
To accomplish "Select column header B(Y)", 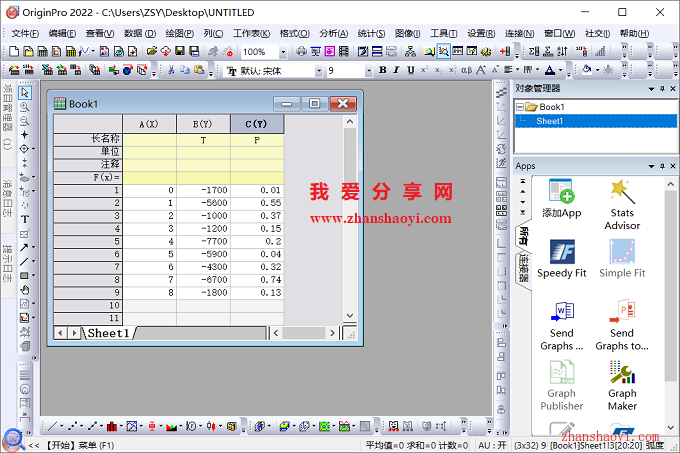I will (203, 124).
